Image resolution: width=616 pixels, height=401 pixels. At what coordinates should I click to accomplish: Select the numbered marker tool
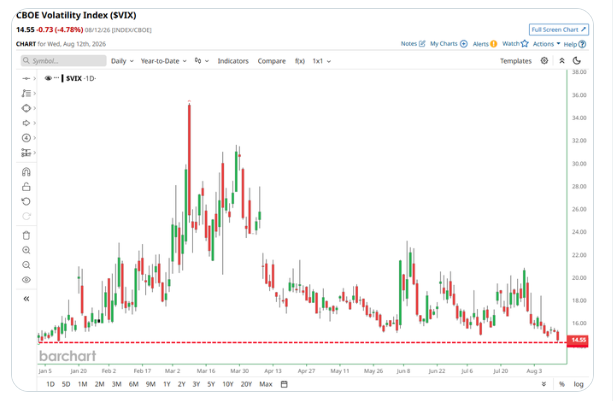click(x=26, y=138)
